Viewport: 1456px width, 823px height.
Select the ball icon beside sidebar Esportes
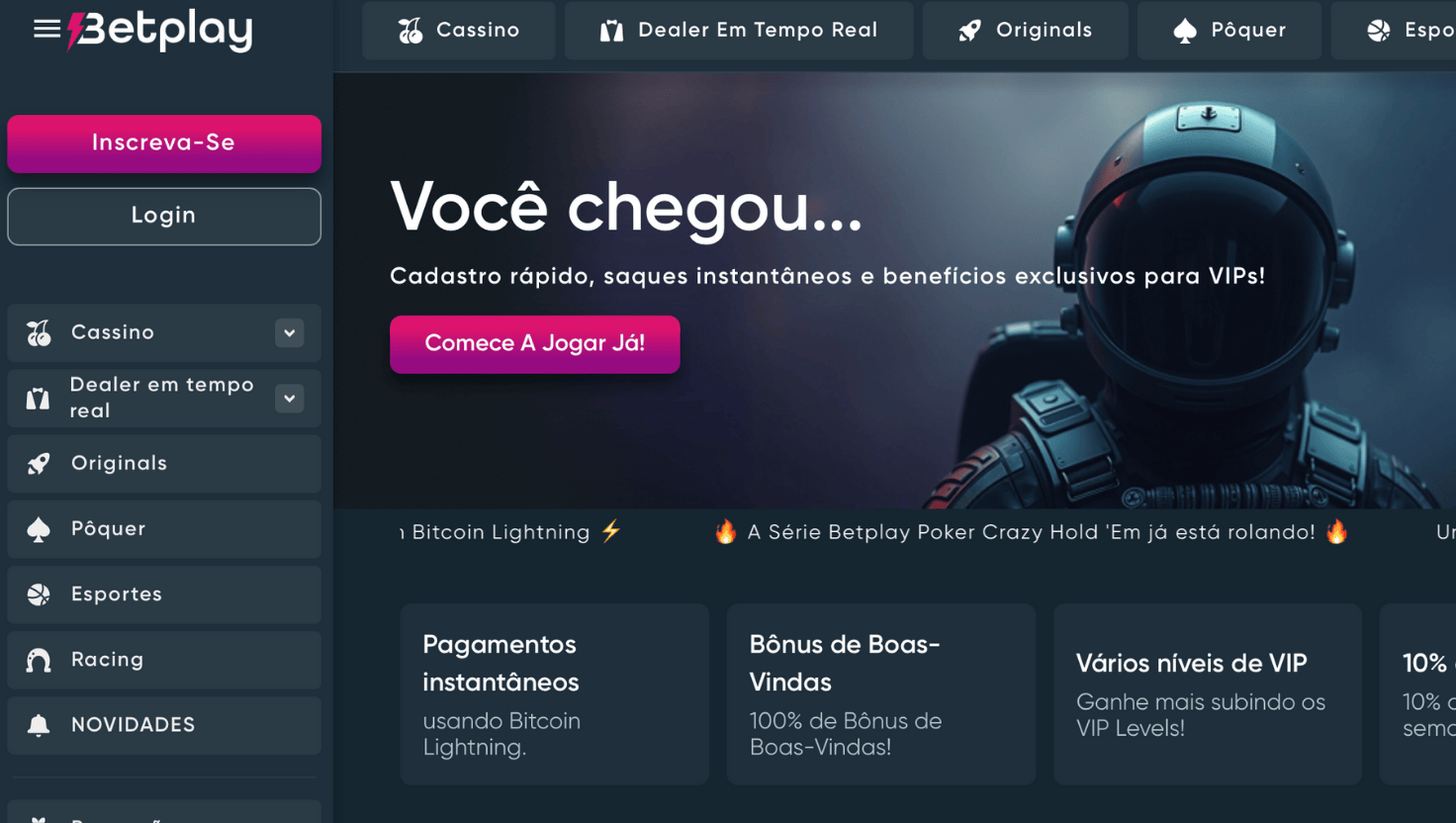39,594
